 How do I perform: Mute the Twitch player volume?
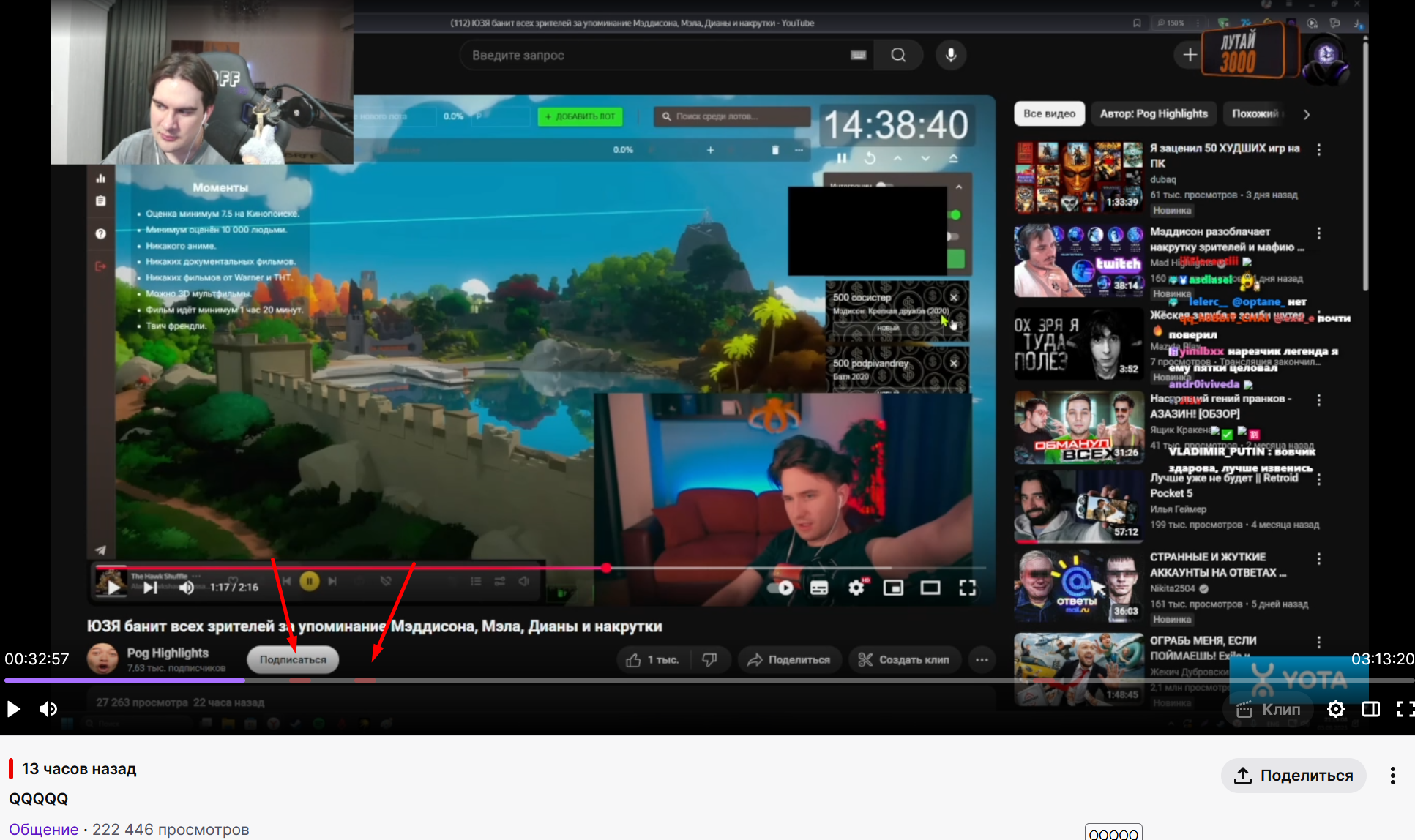tap(48, 709)
